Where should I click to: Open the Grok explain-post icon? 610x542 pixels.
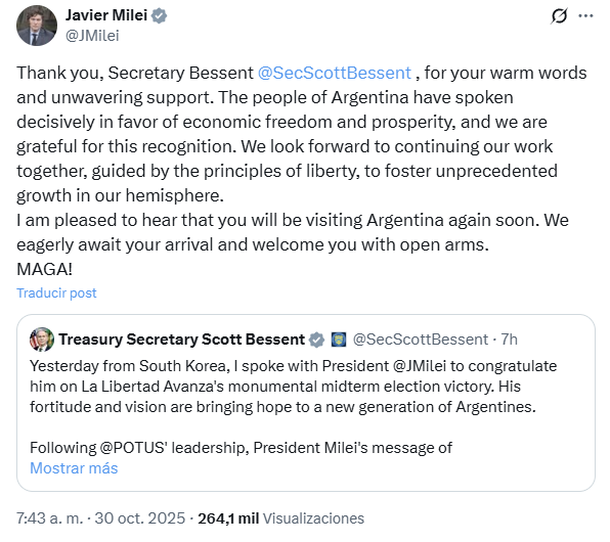(x=560, y=18)
